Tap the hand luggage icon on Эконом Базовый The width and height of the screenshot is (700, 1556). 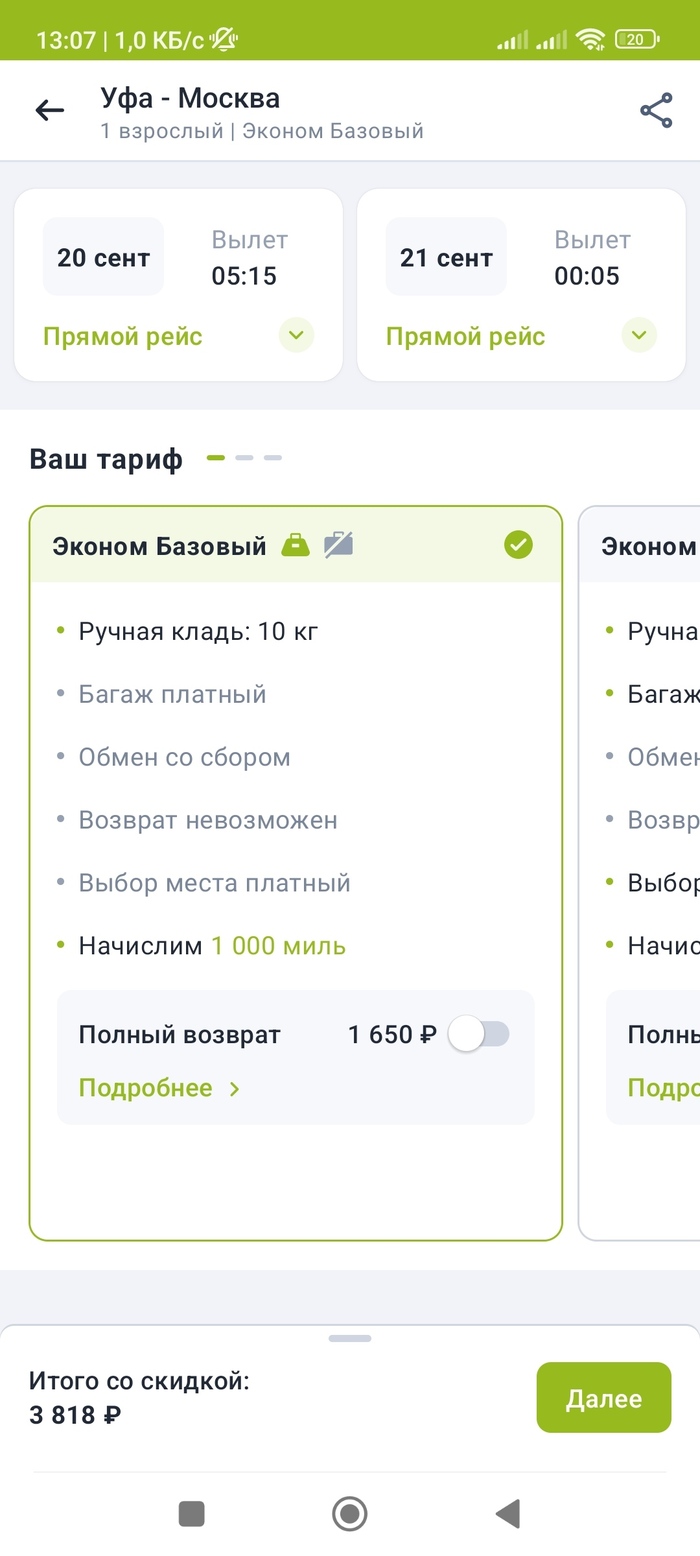click(x=295, y=545)
